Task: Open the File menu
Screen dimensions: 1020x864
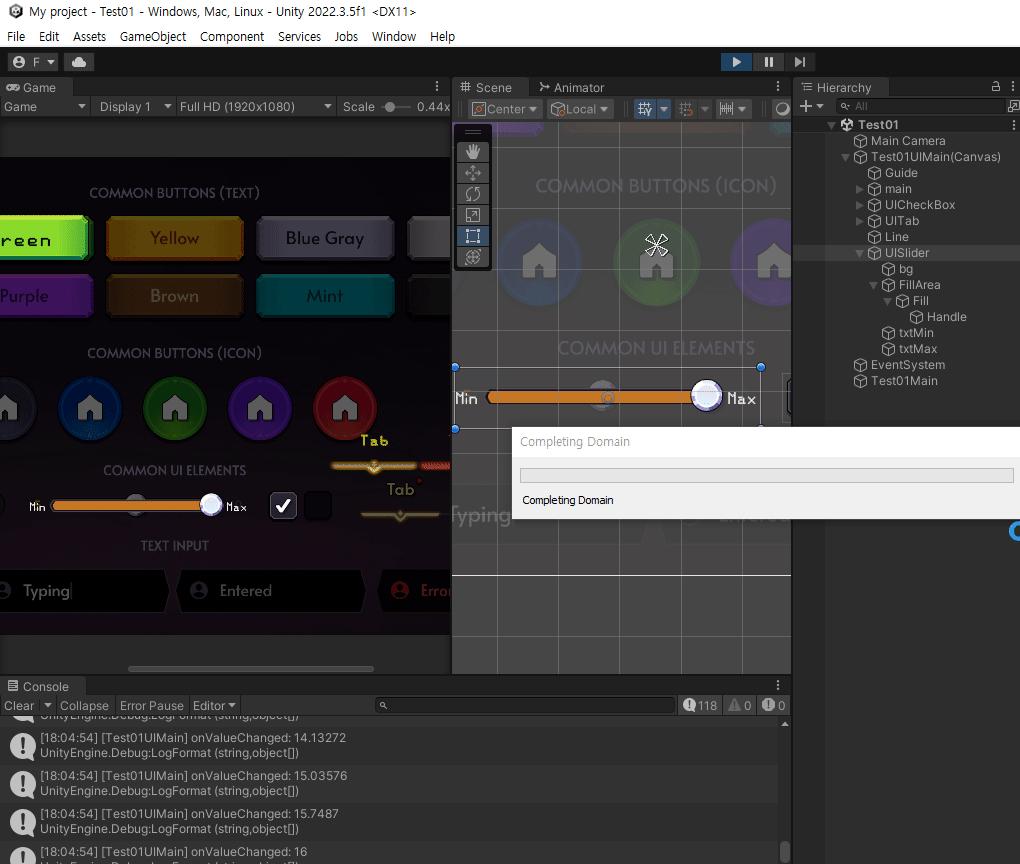Action: 16,36
